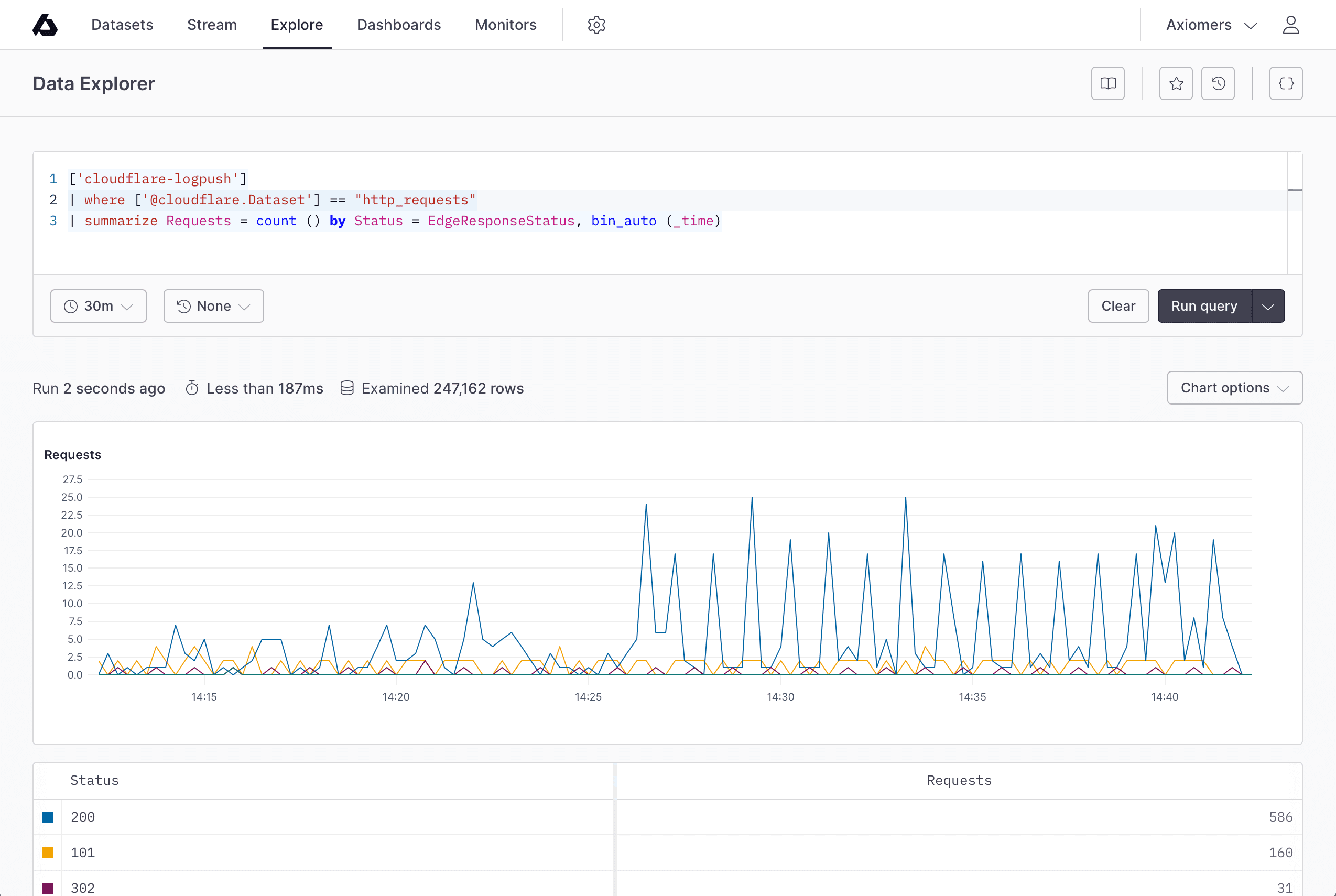Click the query editor scrollbar
The image size is (1336, 896).
pos(1294,213)
